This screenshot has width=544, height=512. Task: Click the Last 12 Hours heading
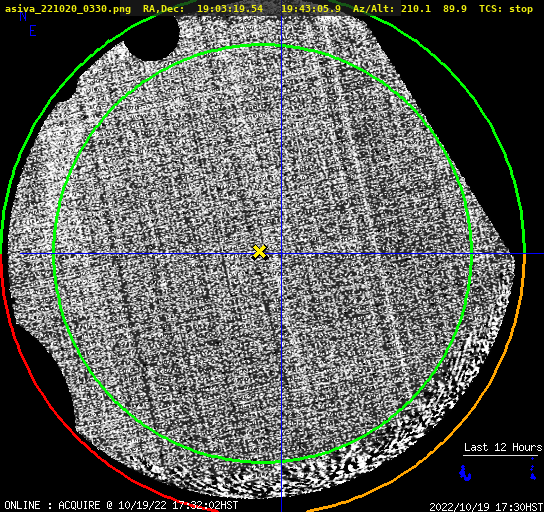[503, 447]
